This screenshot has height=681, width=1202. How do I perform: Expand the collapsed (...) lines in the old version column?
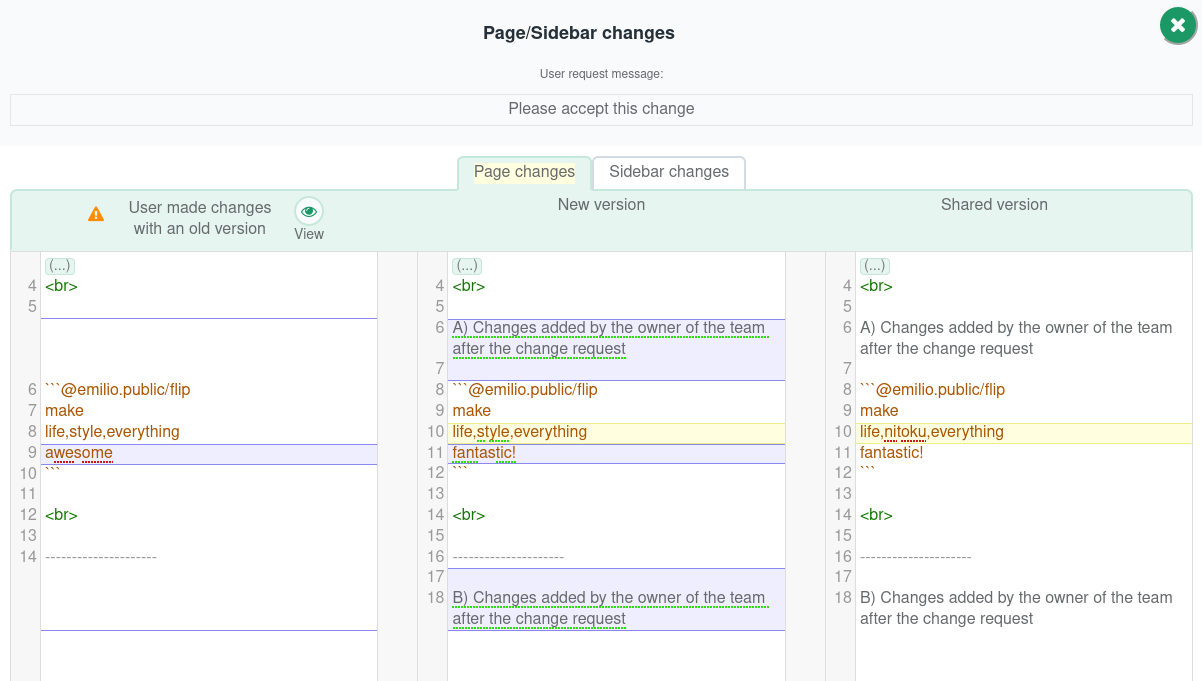pos(60,266)
